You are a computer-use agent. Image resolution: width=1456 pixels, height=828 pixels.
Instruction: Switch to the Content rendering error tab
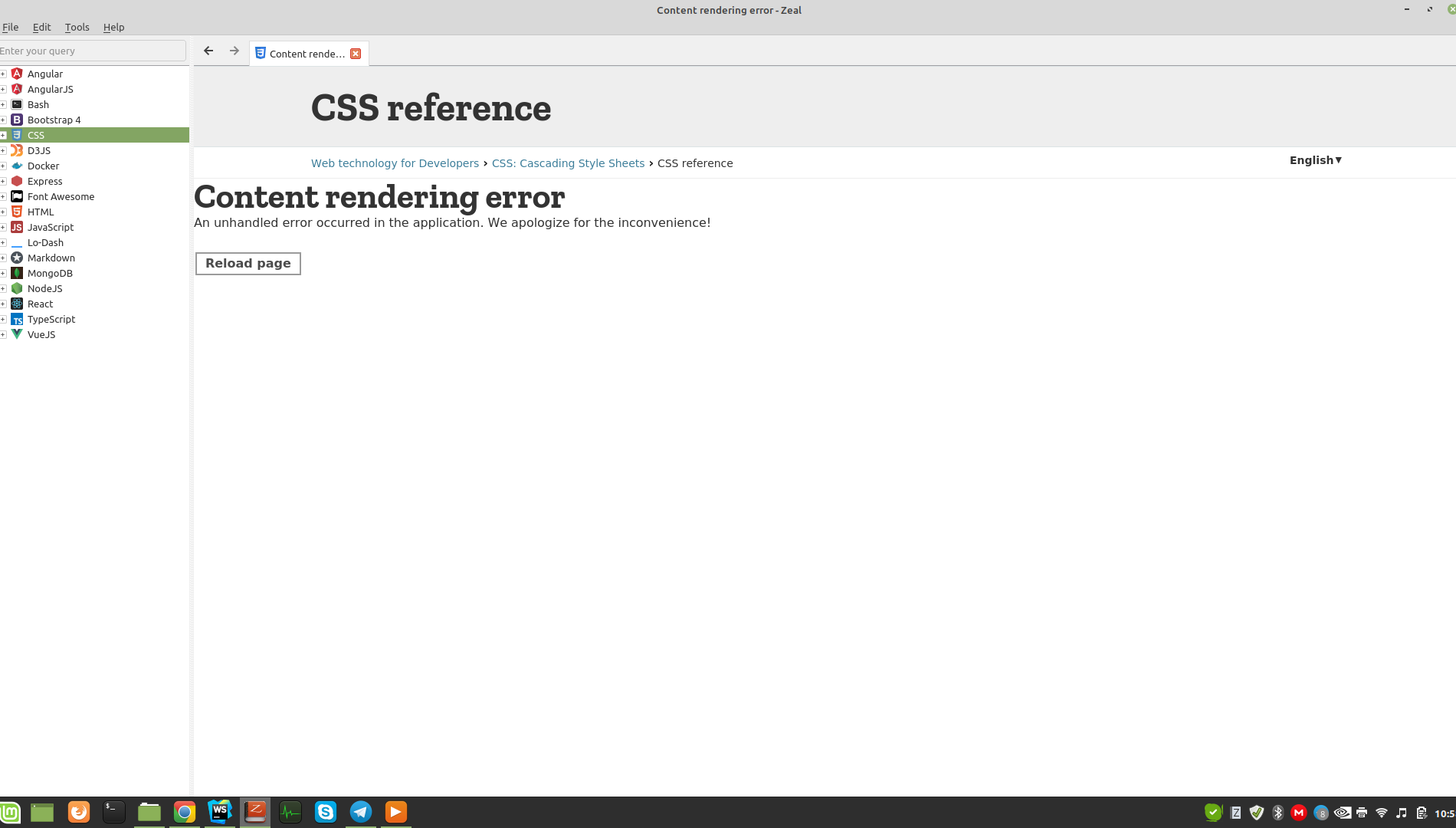pyautogui.click(x=305, y=54)
